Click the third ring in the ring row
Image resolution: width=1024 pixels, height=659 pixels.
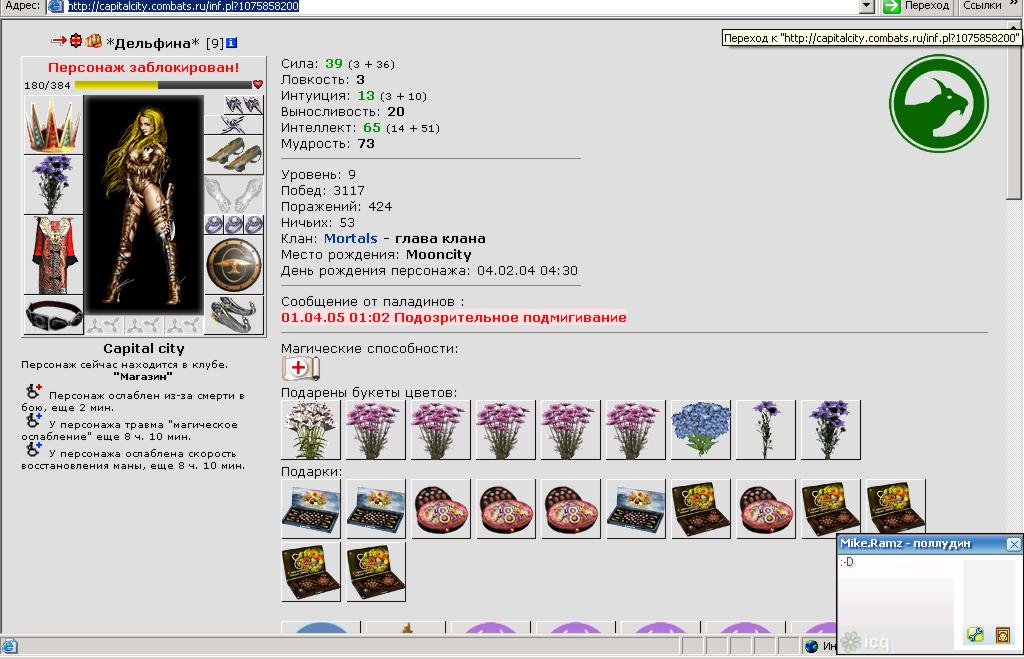253,225
